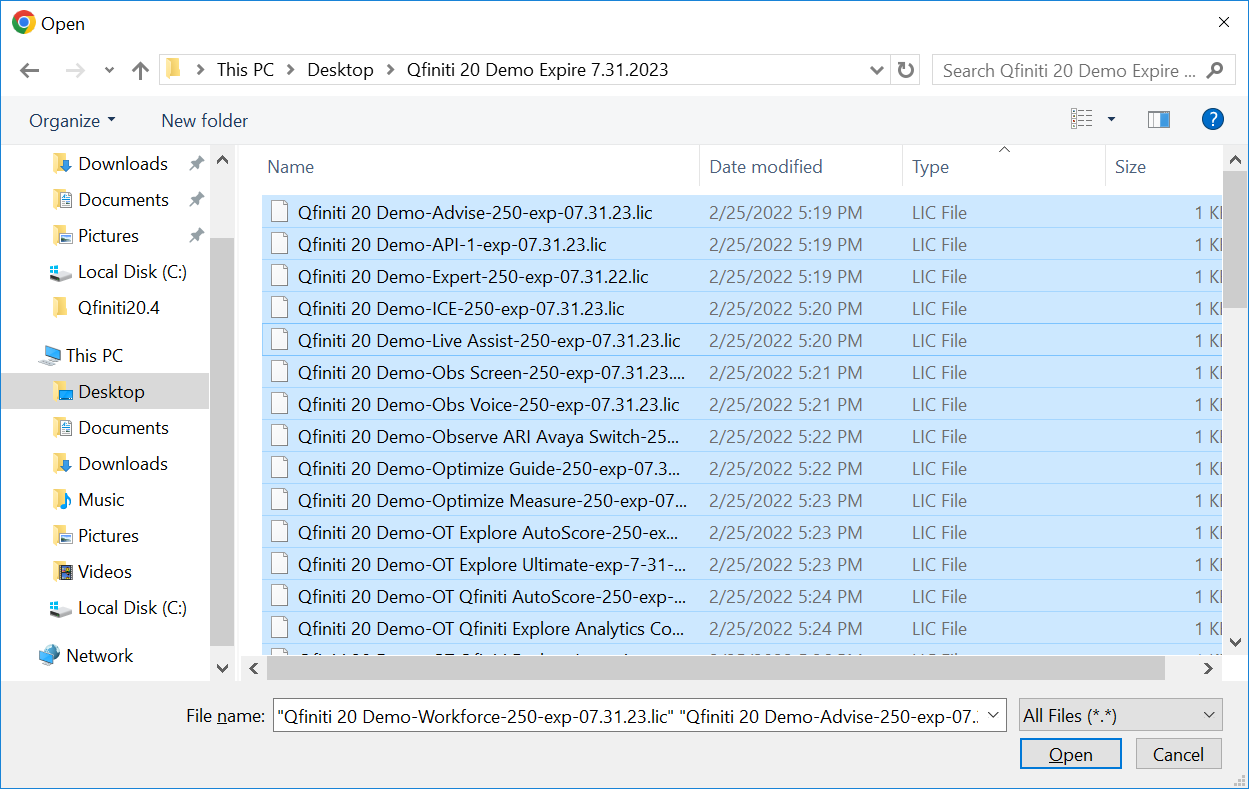
Task: Expand the File name combo box
Action: (x=993, y=715)
